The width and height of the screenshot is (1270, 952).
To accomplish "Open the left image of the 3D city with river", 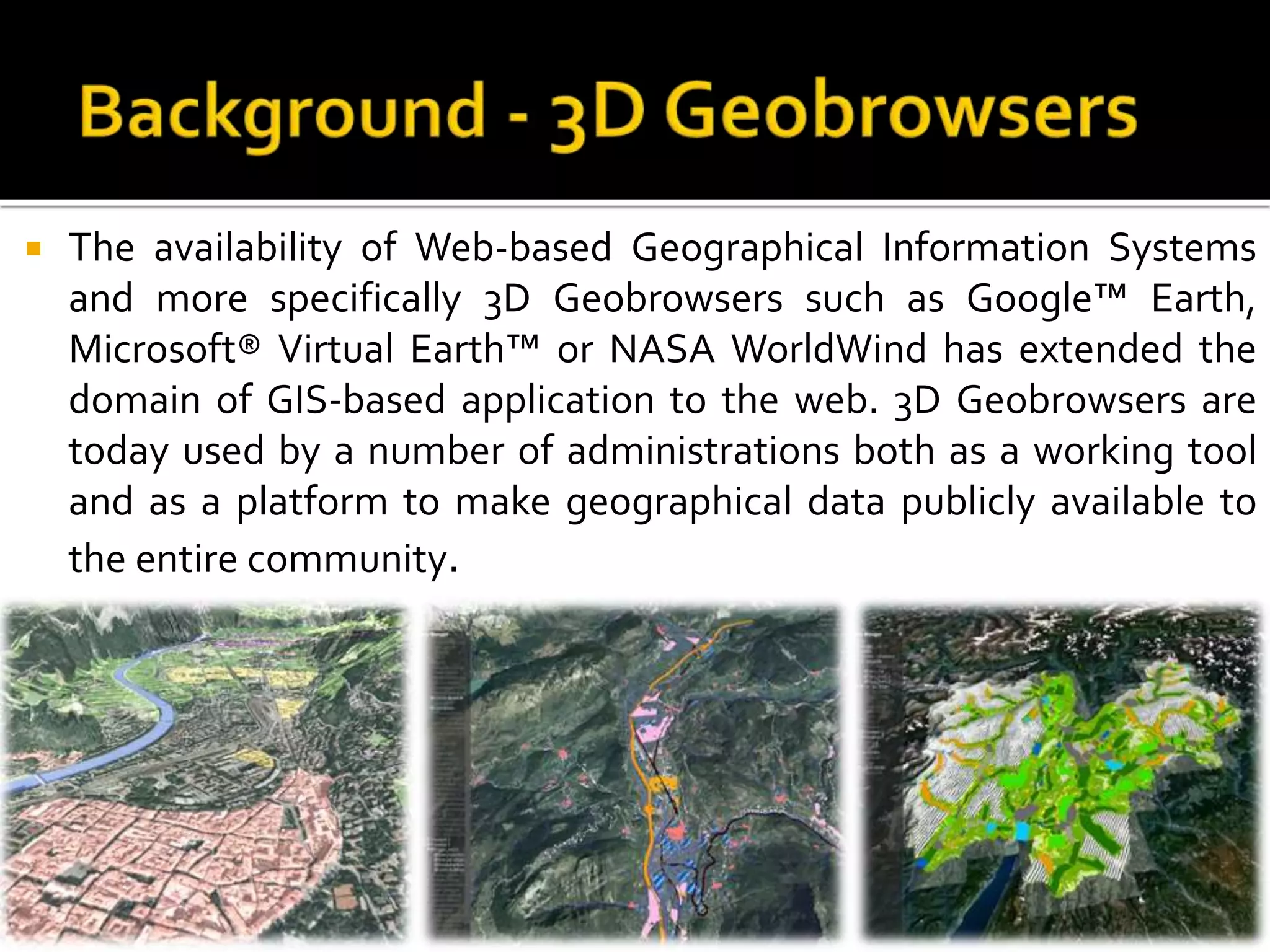I will click(204, 775).
